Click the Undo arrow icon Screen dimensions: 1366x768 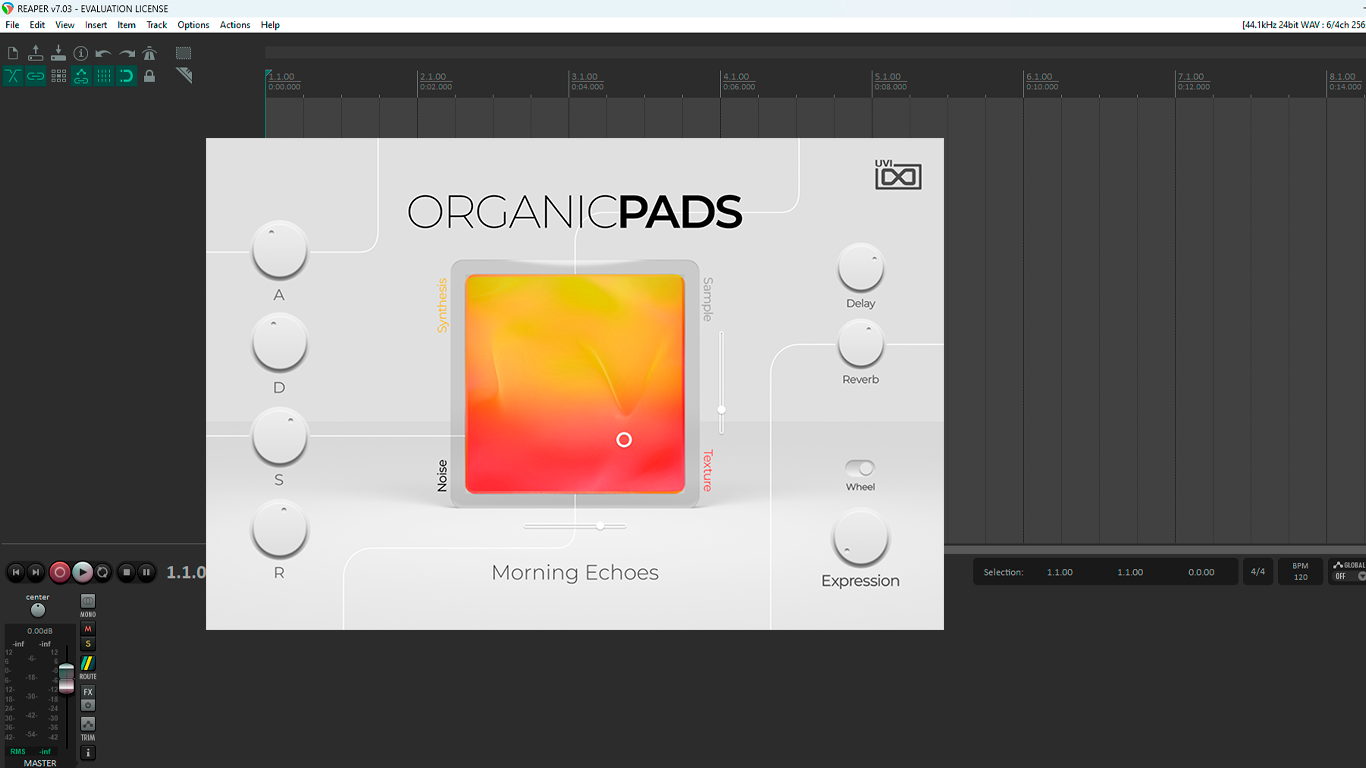click(104, 53)
